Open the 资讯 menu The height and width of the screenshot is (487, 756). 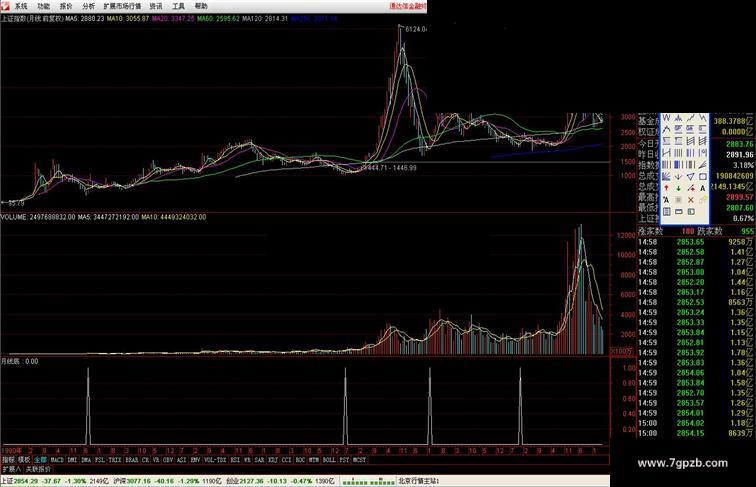[x=156, y=6]
